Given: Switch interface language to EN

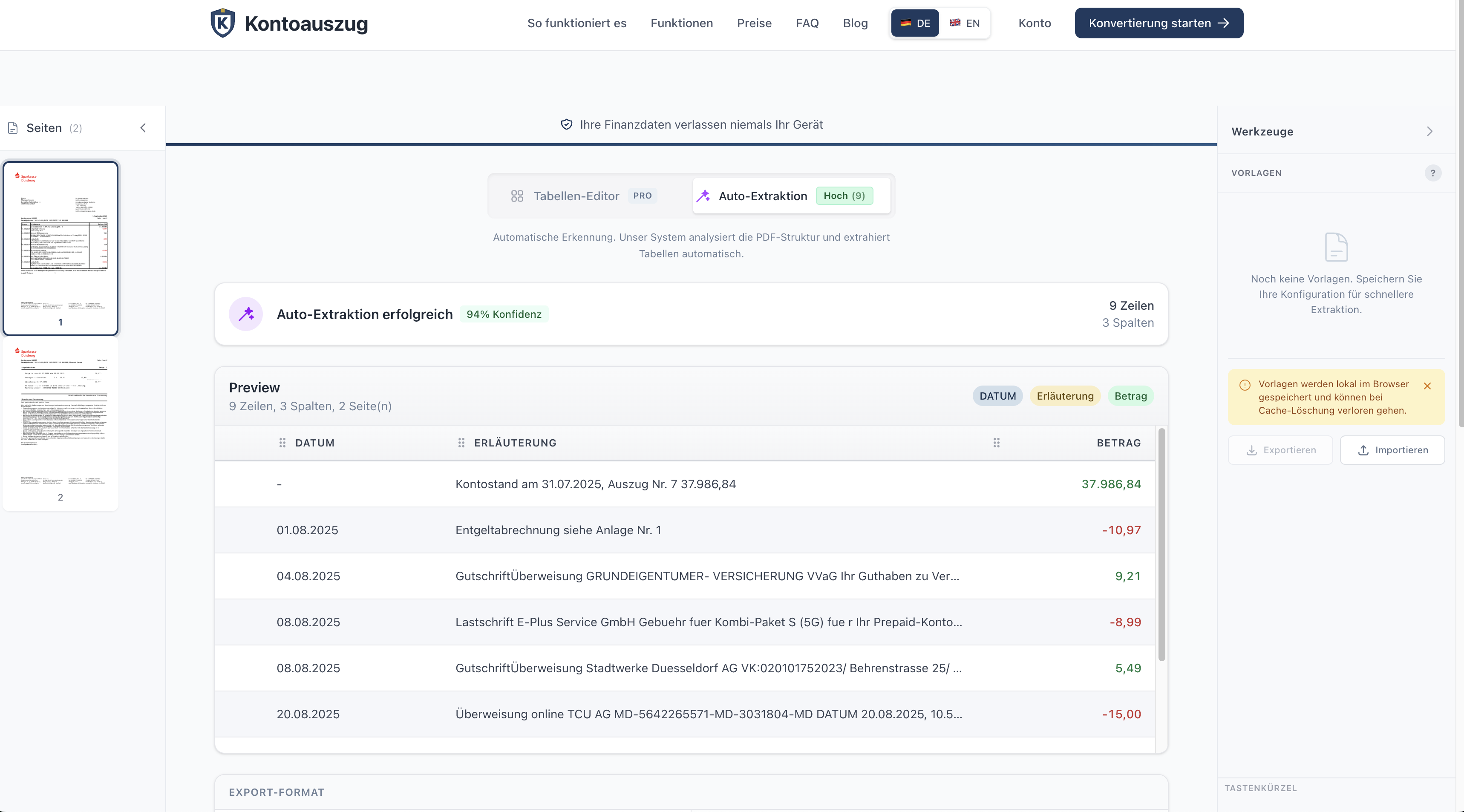Looking at the screenshot, I should point(965,23).
